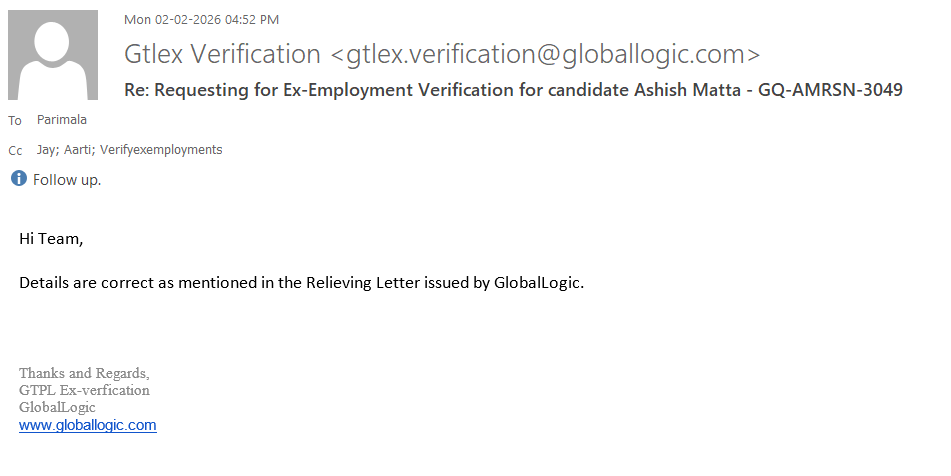Screen dimensions: 951x476
Task: Click the sender's profile avatar picture
Action: (53, 55)
